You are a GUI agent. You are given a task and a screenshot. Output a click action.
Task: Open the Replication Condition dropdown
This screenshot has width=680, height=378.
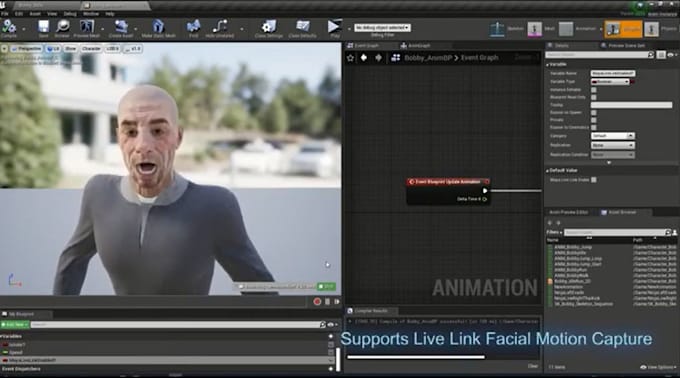[x=613, y=155]
